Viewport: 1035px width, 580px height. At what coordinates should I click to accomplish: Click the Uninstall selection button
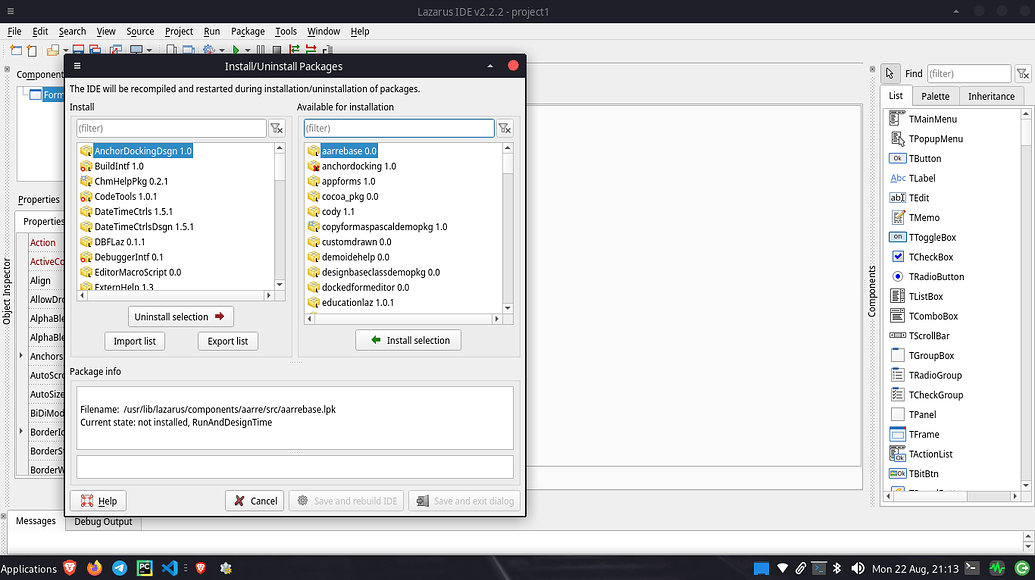(x=180, y=316)
